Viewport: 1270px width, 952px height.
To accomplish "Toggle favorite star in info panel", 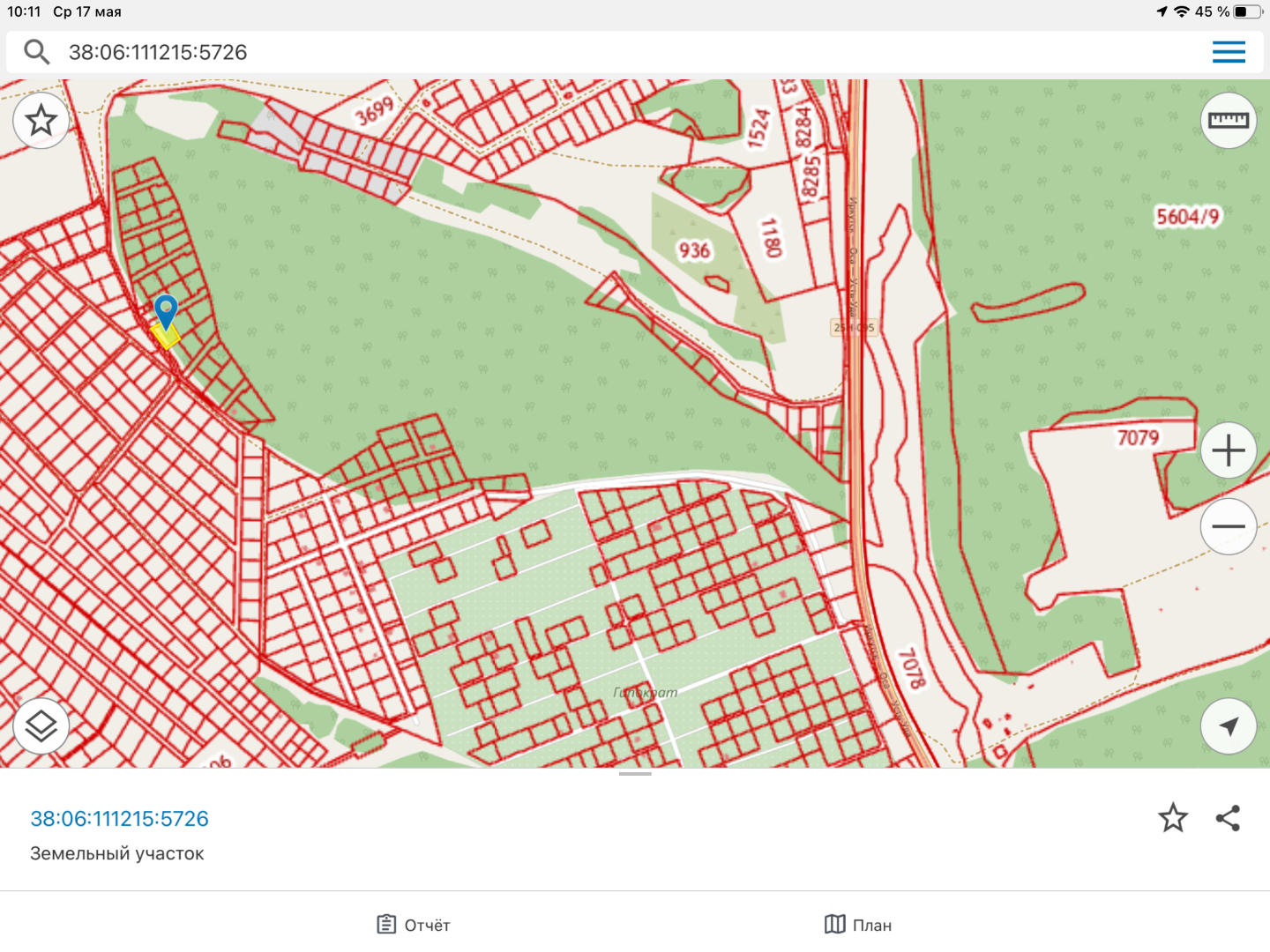I will (1173, 818).
